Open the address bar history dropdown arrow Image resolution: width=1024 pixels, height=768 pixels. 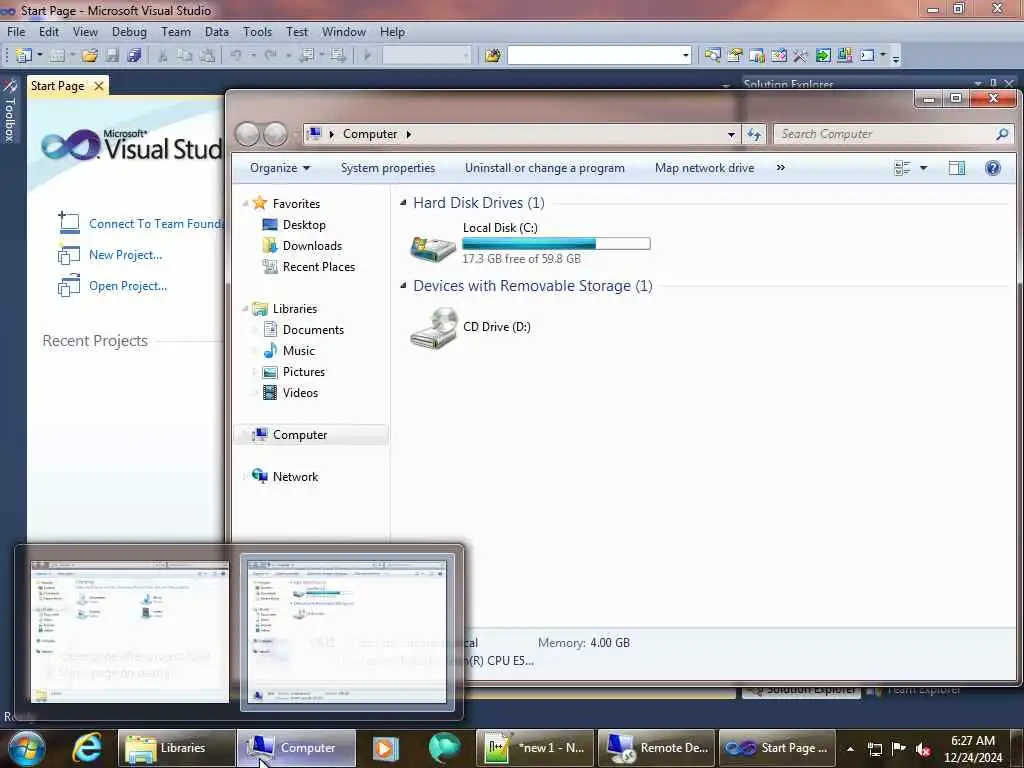(x=731, y=134)
